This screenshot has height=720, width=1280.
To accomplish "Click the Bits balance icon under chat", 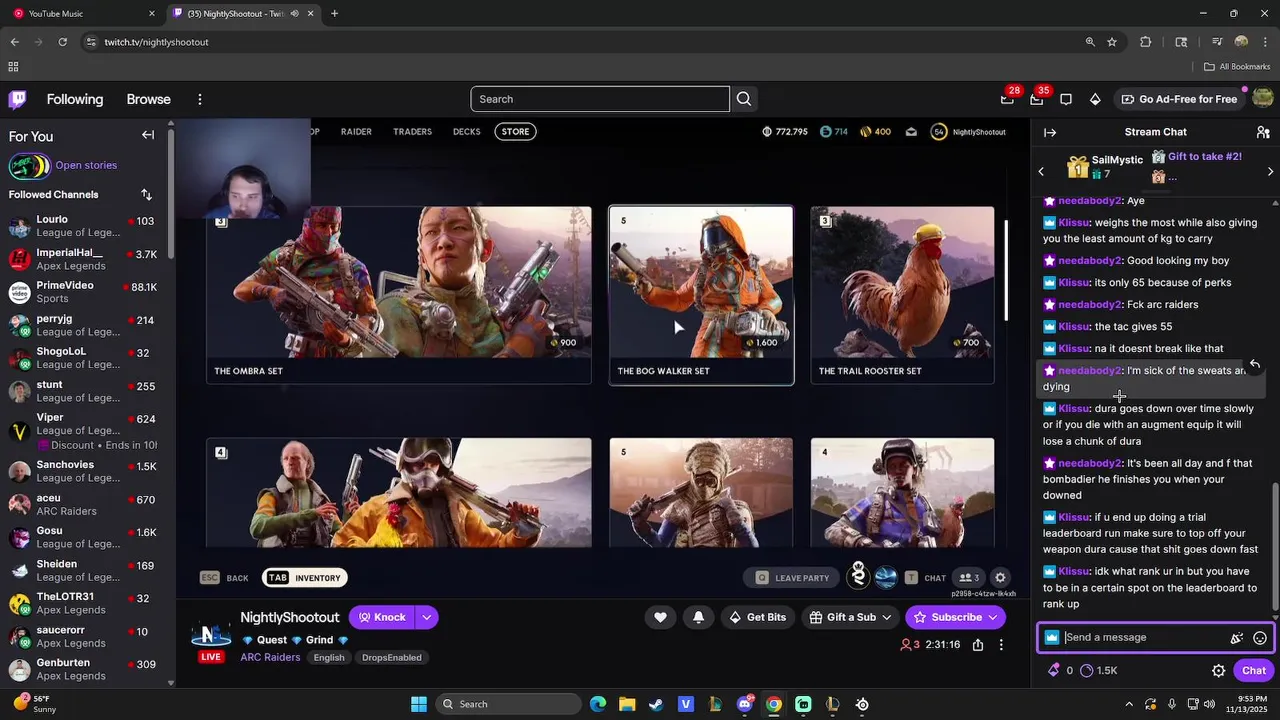I will 1053,670.
